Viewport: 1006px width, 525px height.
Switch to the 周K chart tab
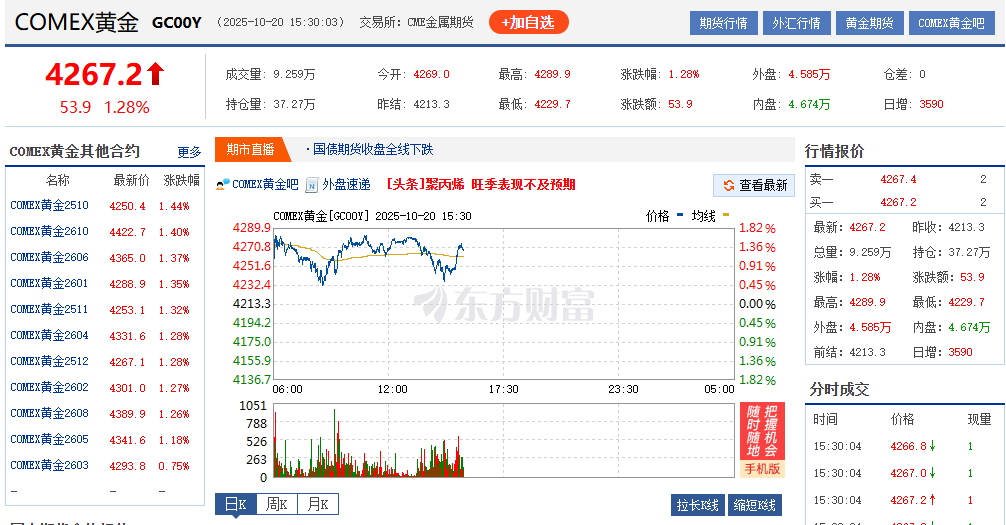[278, 504]
